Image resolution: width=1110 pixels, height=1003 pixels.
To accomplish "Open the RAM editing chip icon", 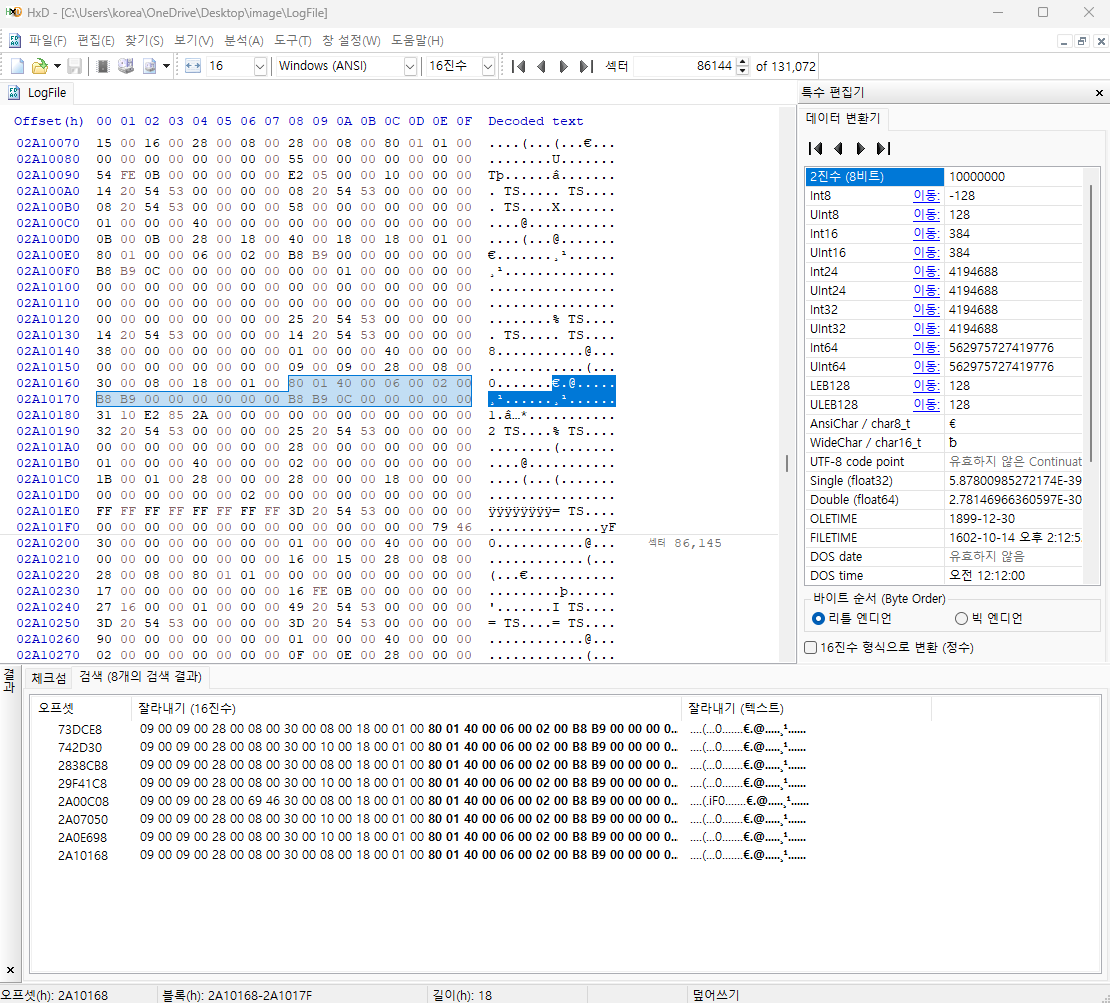I will (102, 66).
